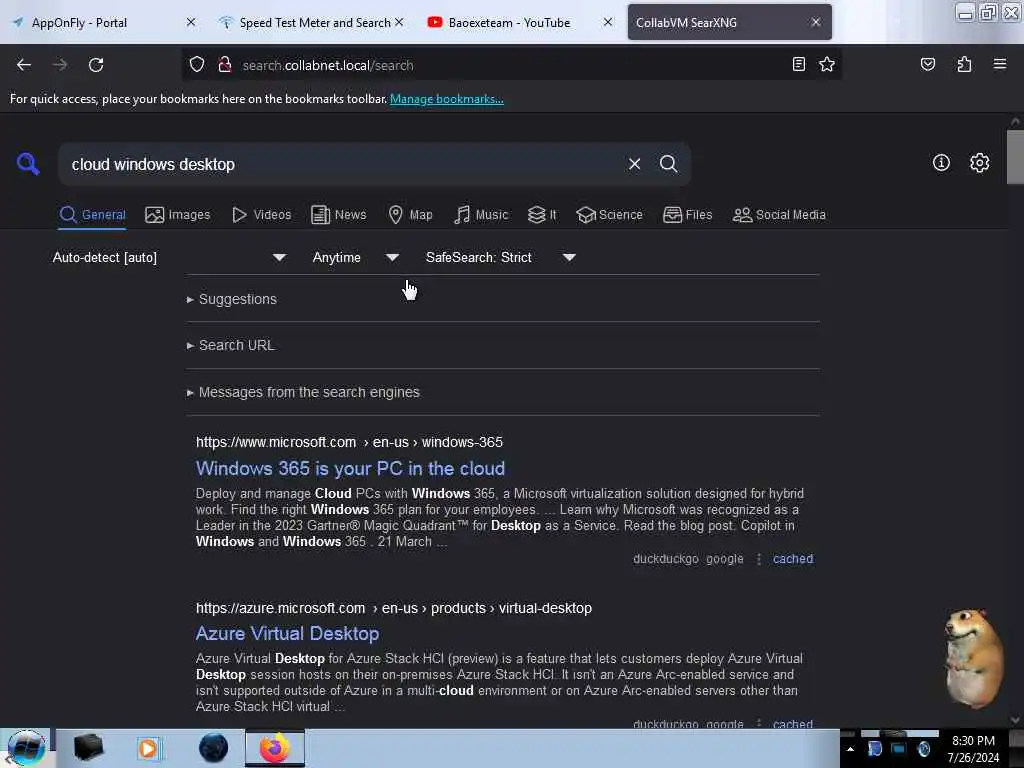
Task: Bookmark this page with the star
Action: [827, 64]
